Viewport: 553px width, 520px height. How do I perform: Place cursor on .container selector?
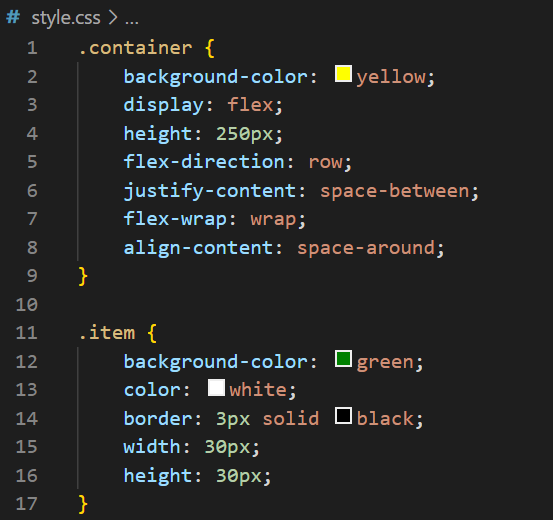136,48
